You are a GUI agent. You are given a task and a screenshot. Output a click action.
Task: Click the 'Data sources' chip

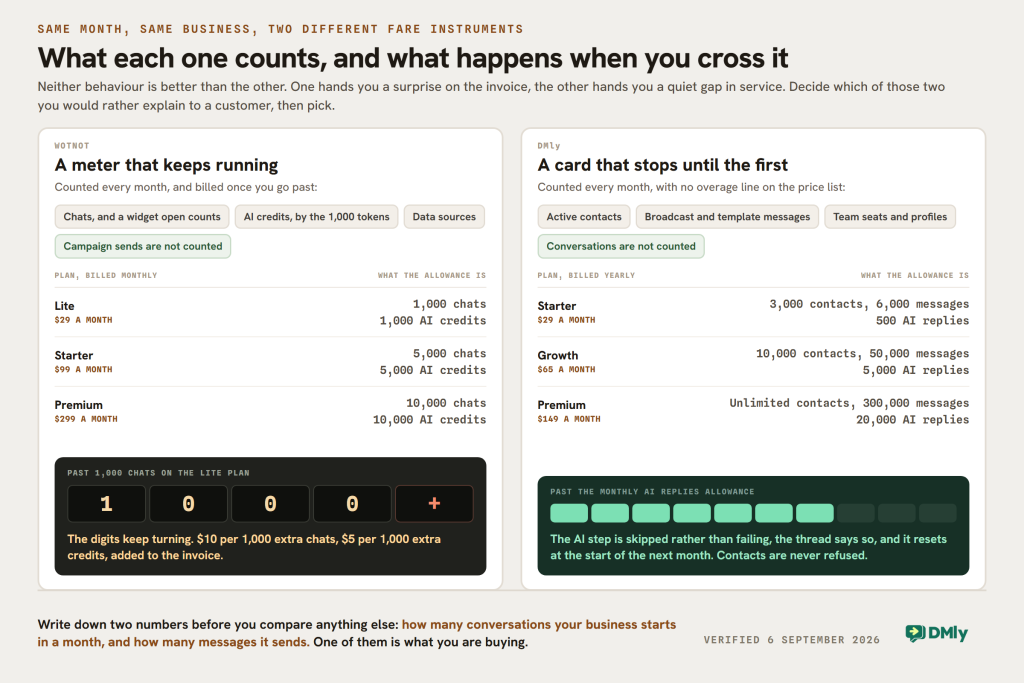(x=444, y=217)
